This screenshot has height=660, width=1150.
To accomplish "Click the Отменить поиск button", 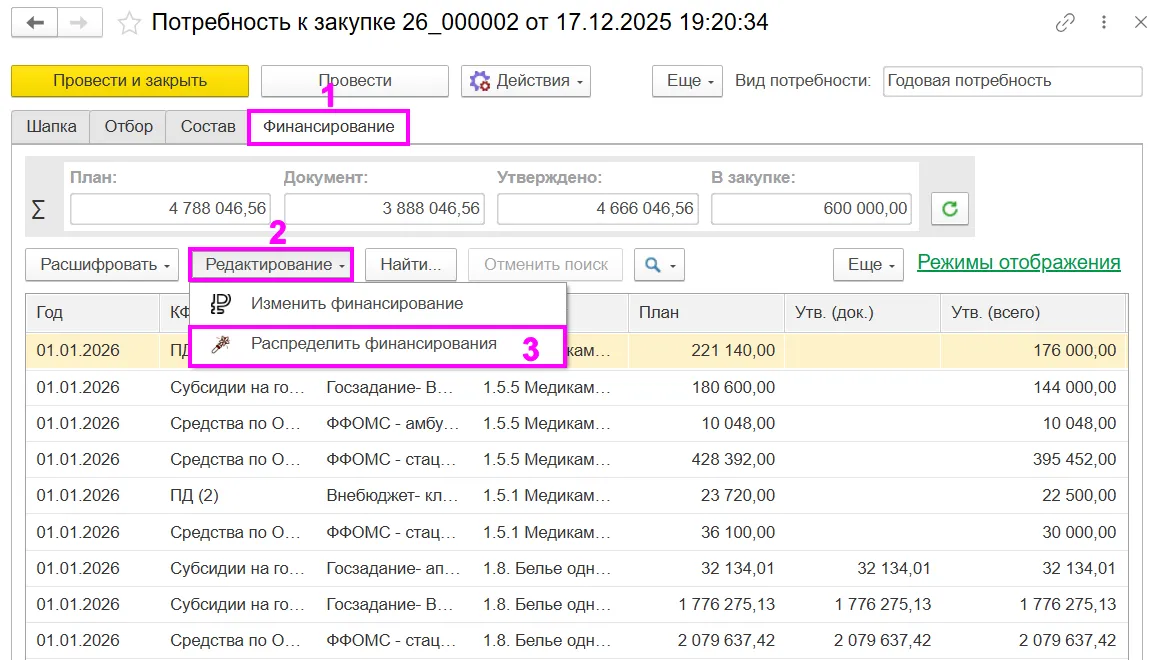I will click(546, 265).
